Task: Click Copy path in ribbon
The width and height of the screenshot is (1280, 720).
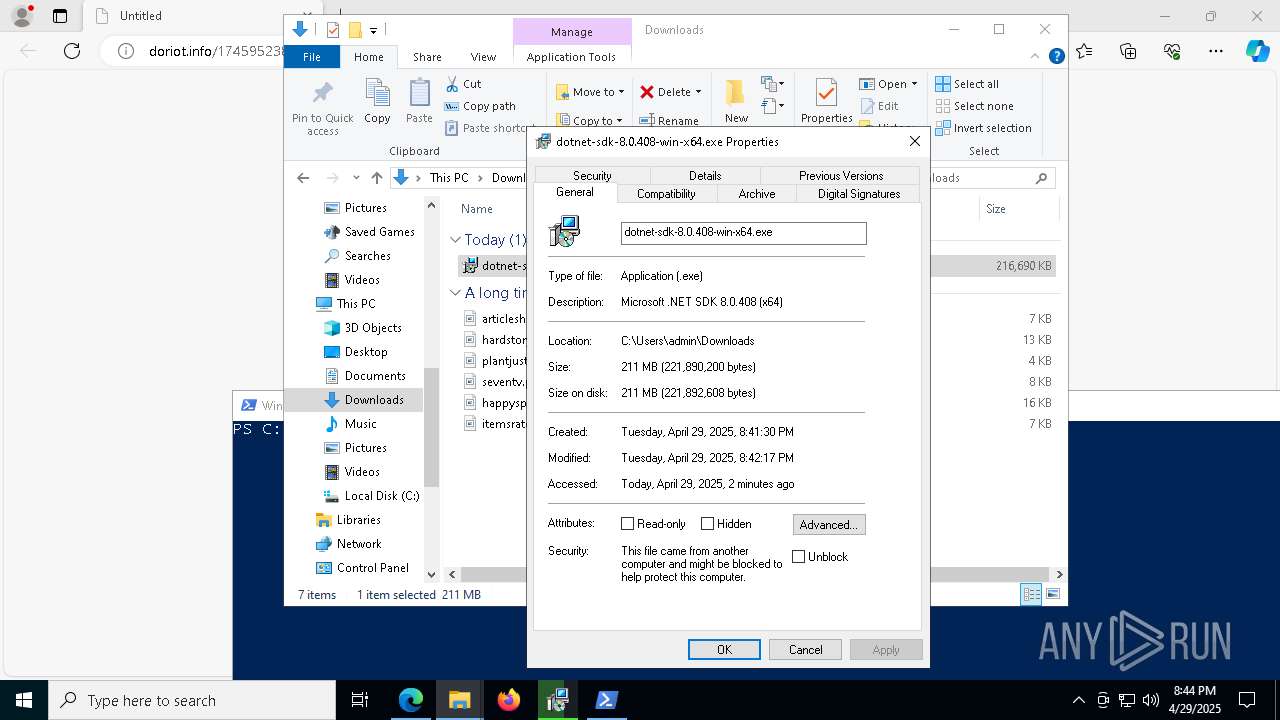Action: tap(480, 106)
